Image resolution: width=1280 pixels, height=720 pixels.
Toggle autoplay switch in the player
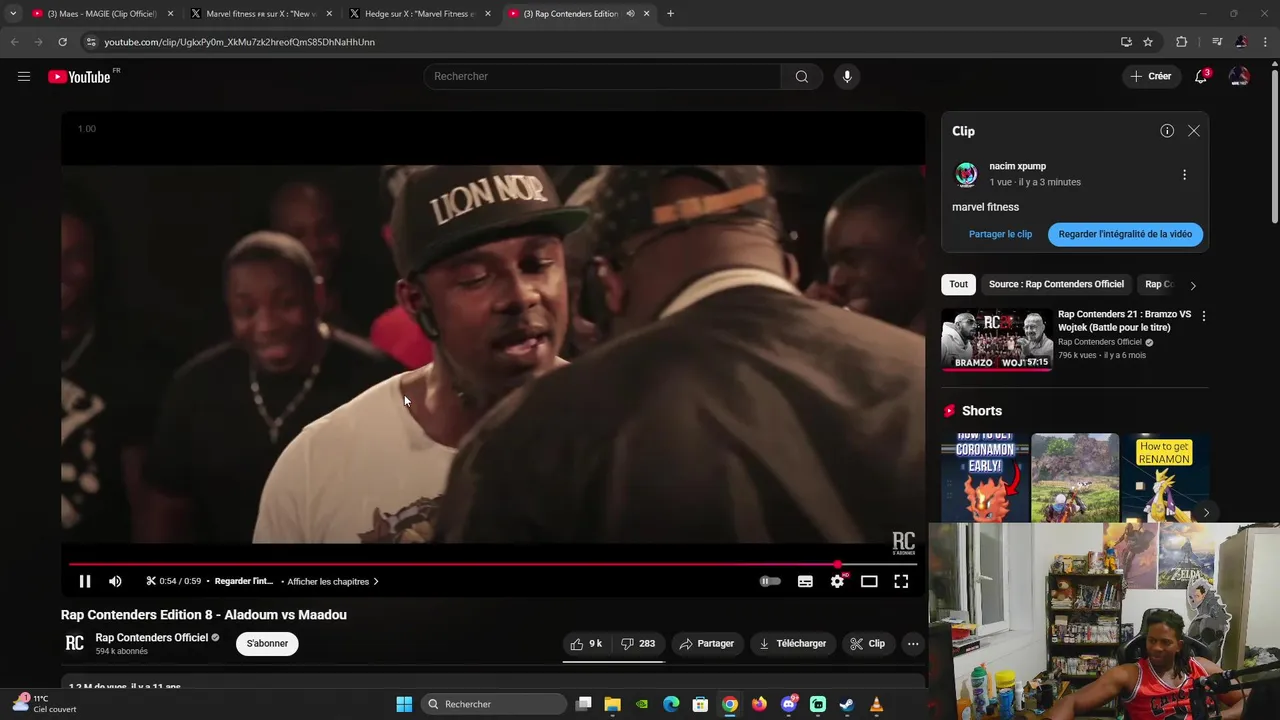tap(770, 581)
